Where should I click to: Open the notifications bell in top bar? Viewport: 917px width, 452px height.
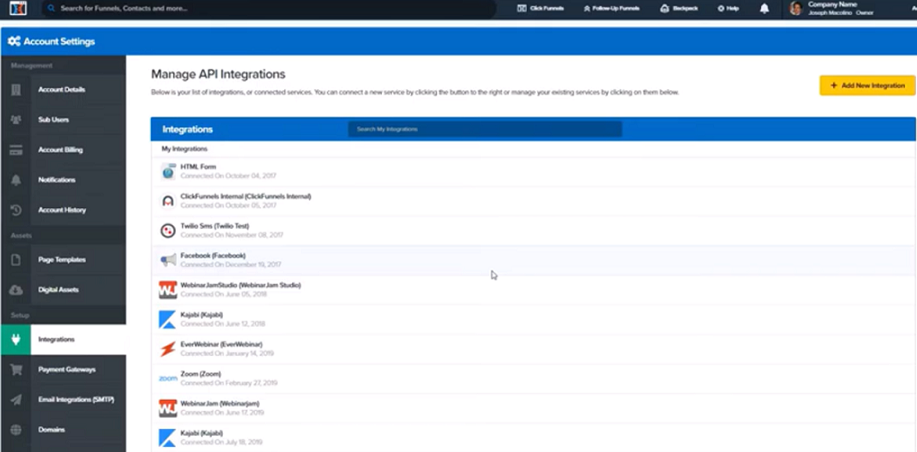coord(764,9)
